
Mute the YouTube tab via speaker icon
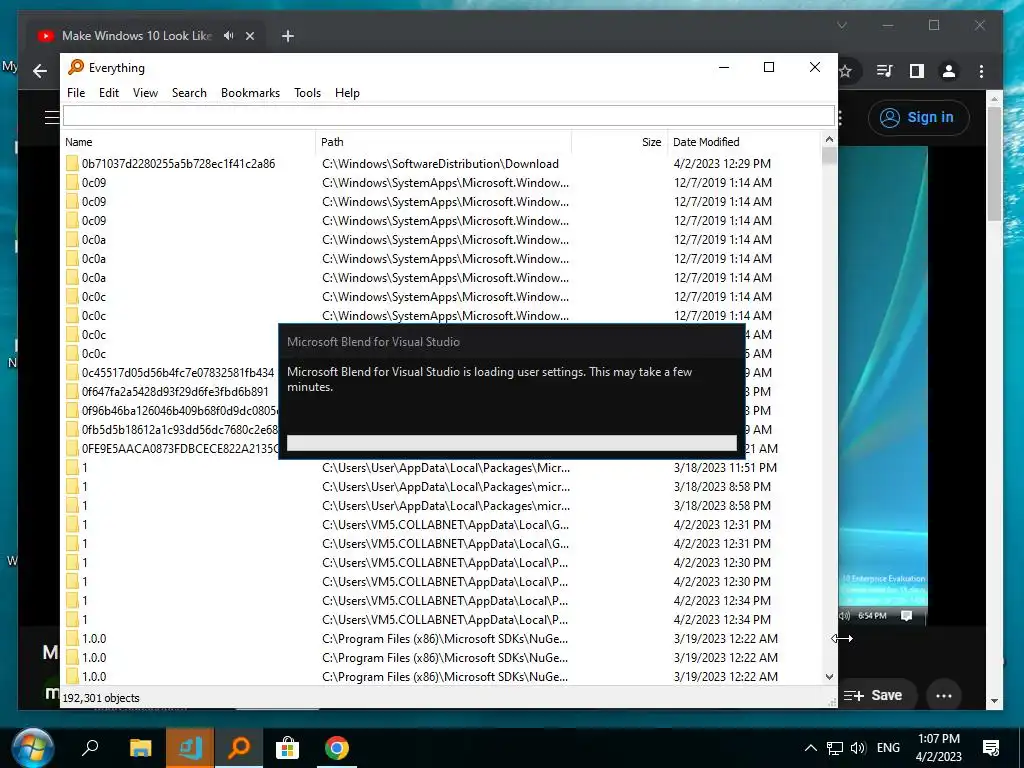[x=229, y=35]
